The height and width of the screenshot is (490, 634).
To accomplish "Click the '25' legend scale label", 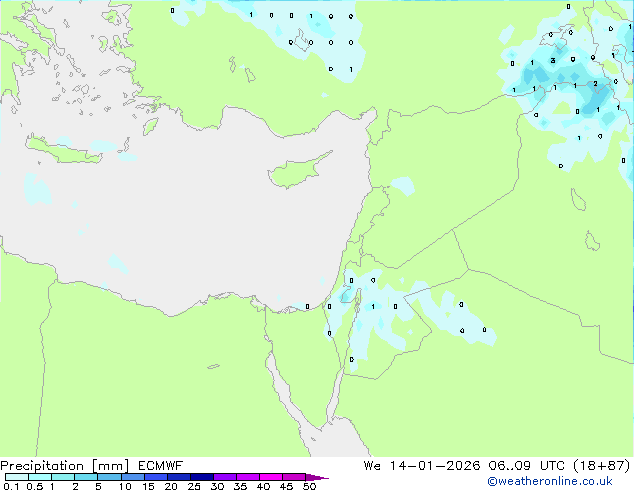I will click(194, 486).
